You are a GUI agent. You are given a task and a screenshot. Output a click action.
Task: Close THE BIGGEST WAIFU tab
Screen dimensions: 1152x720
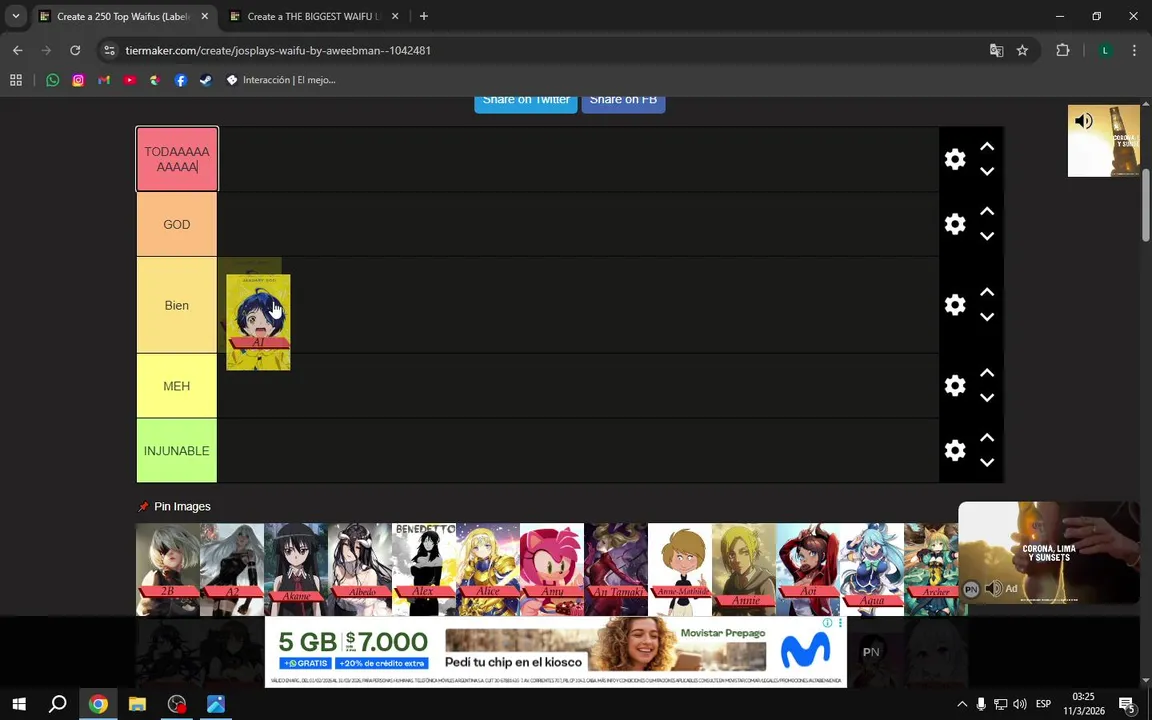pos(395,16)
